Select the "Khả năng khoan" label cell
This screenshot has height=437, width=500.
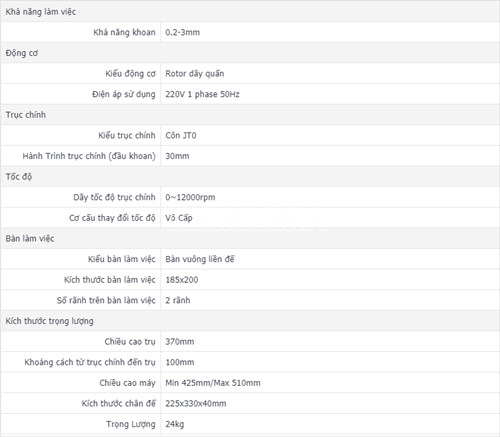[x=81, y=32]
